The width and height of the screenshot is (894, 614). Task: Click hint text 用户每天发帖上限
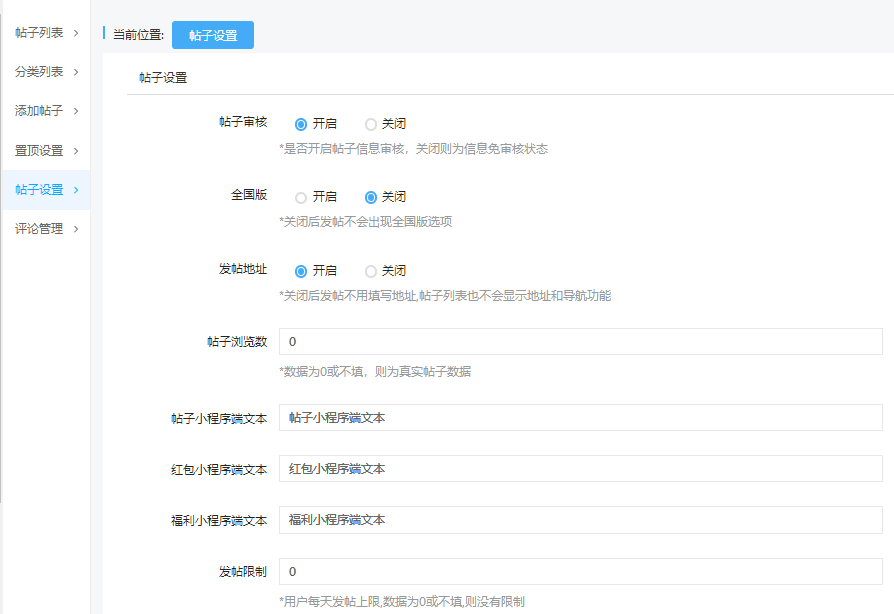(401, 601)
